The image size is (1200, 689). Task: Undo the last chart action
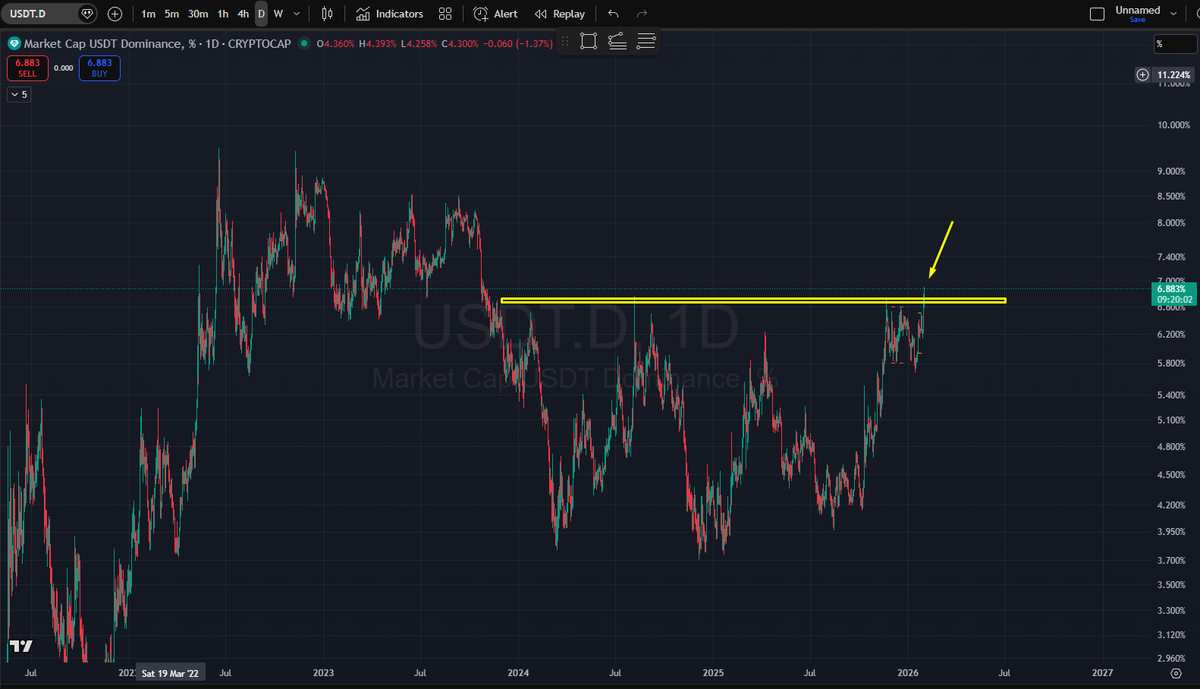click(x=613, y=14)
